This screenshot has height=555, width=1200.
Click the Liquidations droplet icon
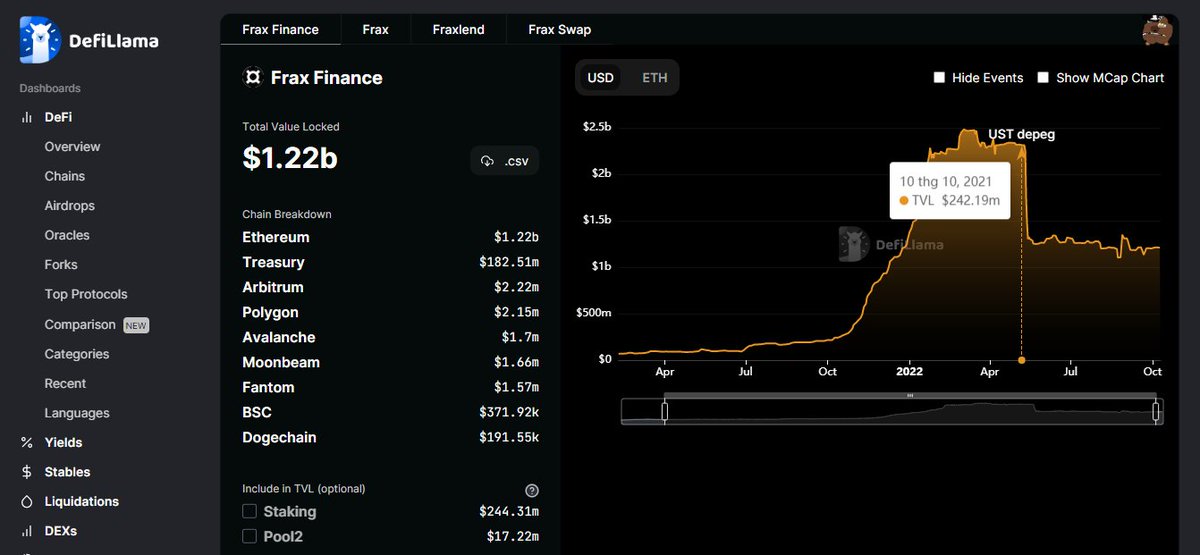pos(27,502)
